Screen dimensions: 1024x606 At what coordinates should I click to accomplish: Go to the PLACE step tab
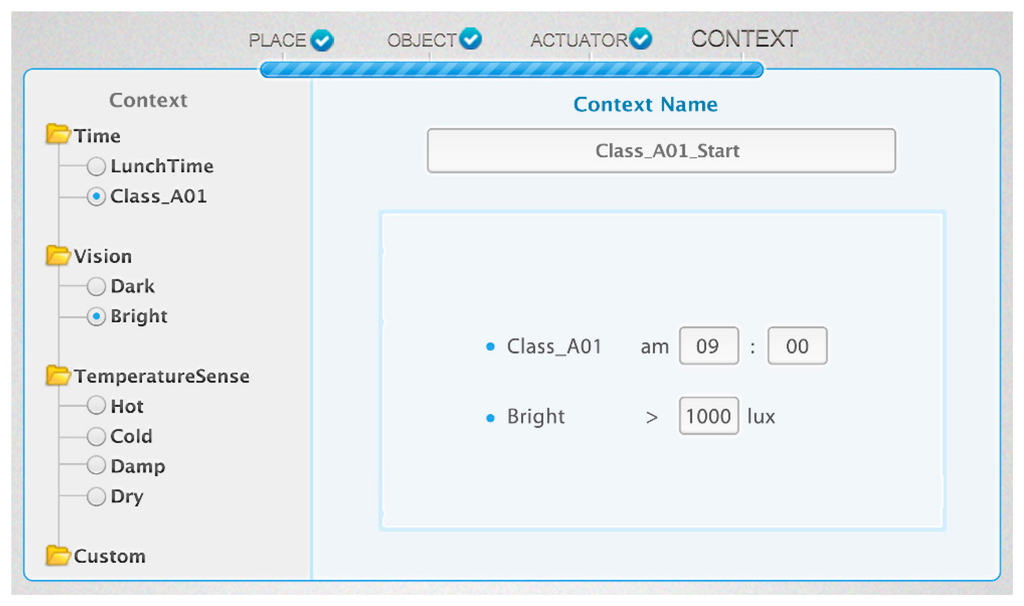[x=277, y=41]
